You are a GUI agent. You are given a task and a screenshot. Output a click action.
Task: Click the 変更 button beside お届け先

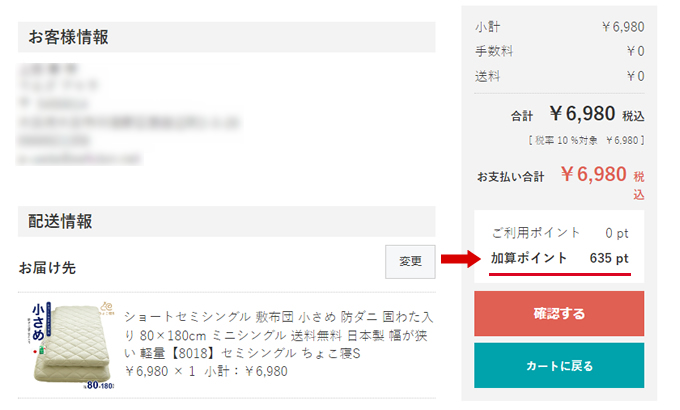click(x=410, y=261)
